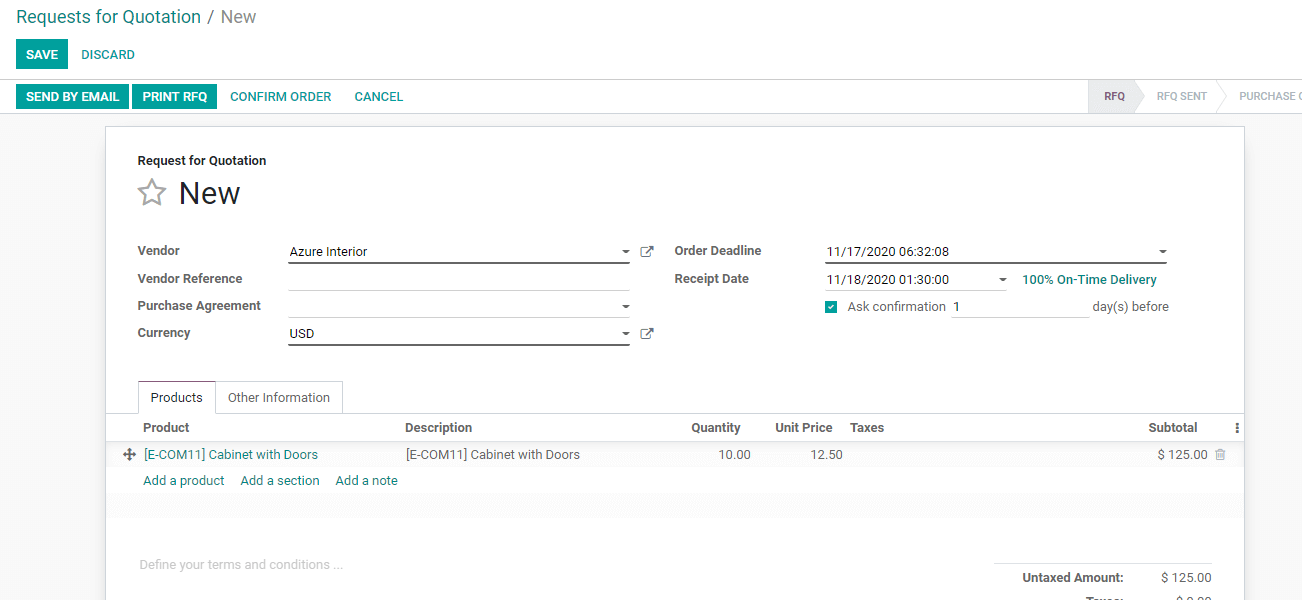Open column options kebab menu
1302x600 pixels.
point(1237,428)
